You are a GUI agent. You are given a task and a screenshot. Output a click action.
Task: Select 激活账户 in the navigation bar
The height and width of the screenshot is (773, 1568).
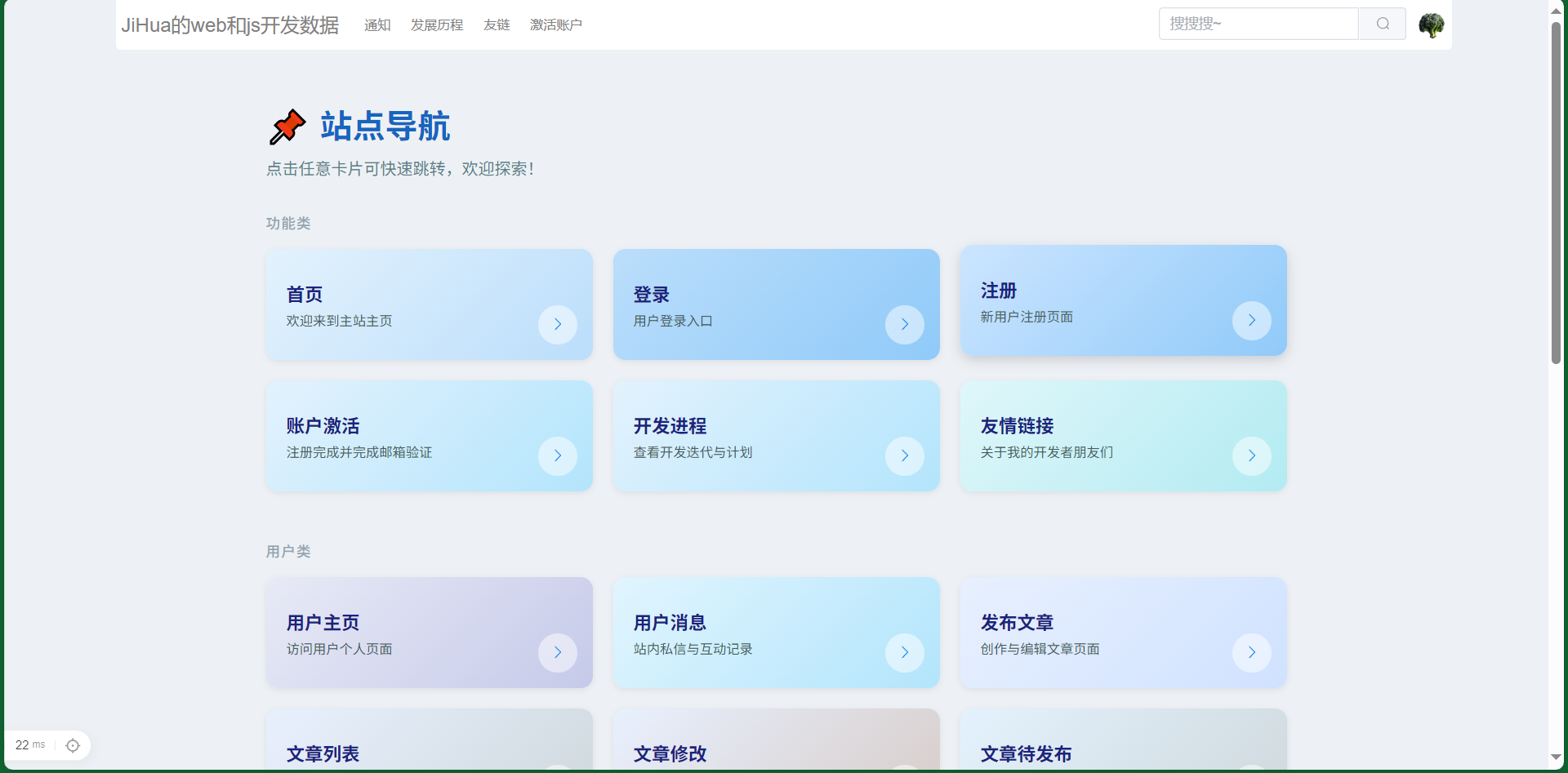(556, 24)
